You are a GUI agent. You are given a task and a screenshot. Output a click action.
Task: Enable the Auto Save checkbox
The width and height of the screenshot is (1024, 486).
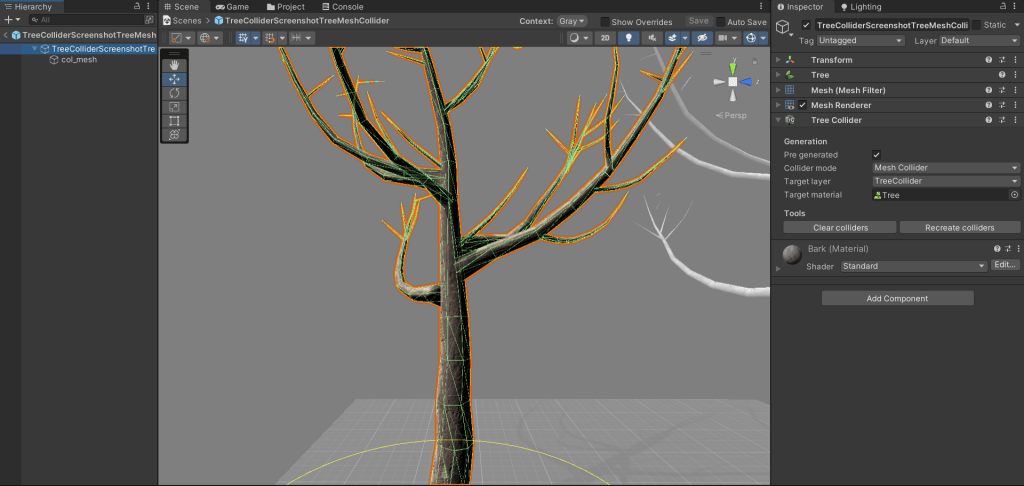(720, 21)
